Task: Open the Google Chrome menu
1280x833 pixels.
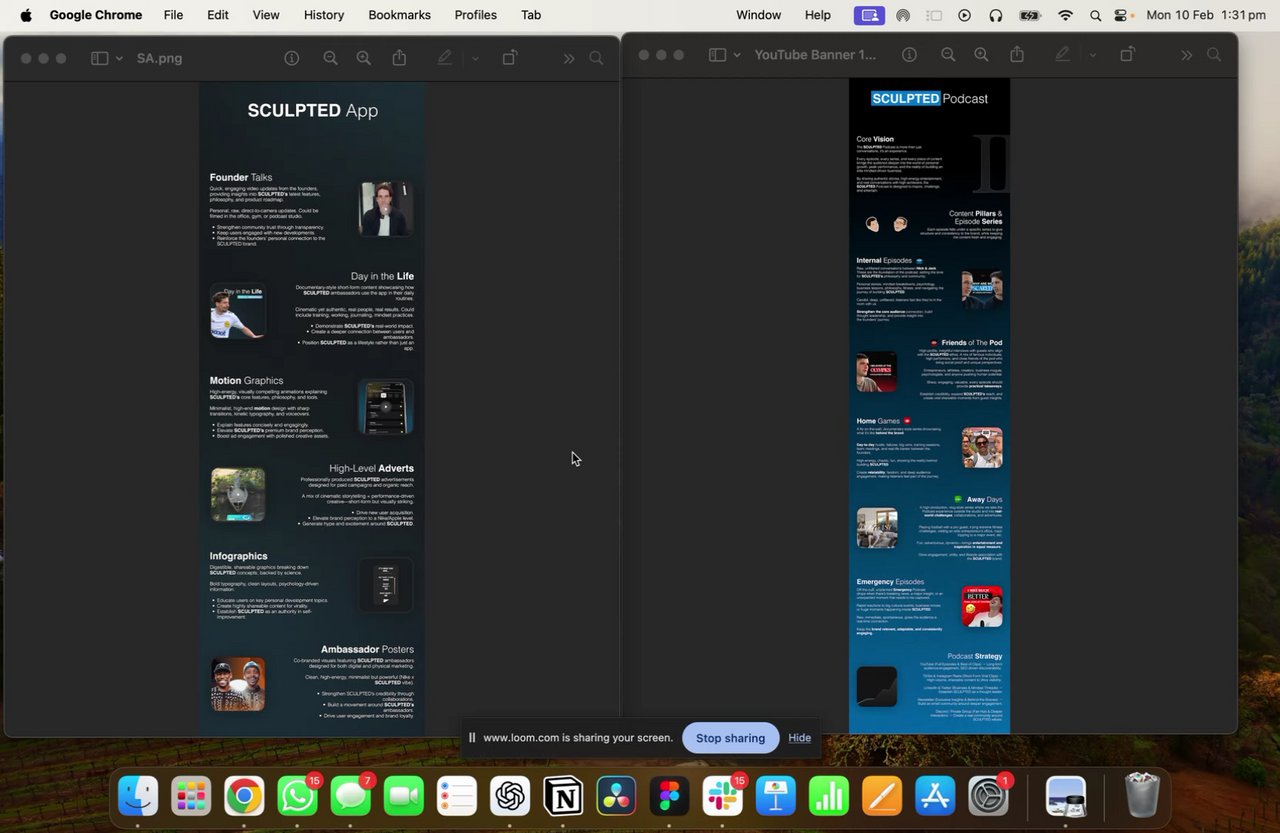Action: pyautogui.click(x=96, y=15)
